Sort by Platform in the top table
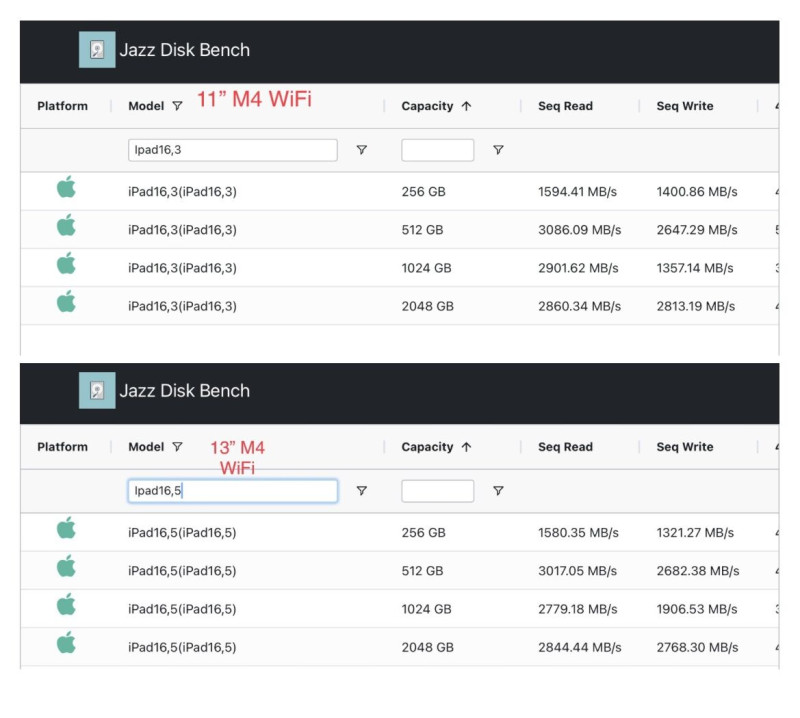 pyautogui.click(x=62, y=106)
